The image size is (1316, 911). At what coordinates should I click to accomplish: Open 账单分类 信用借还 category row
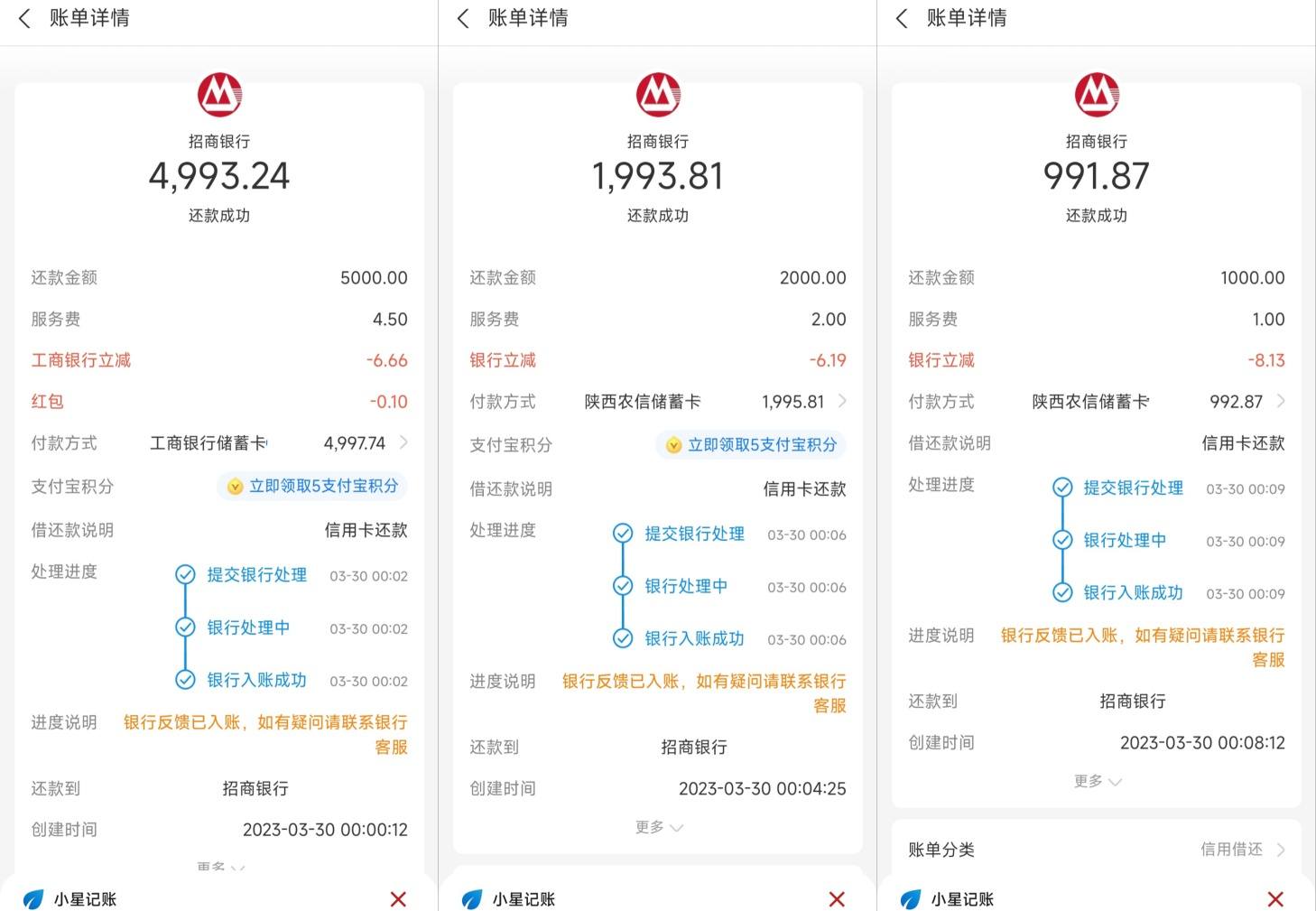point(1097,849)
